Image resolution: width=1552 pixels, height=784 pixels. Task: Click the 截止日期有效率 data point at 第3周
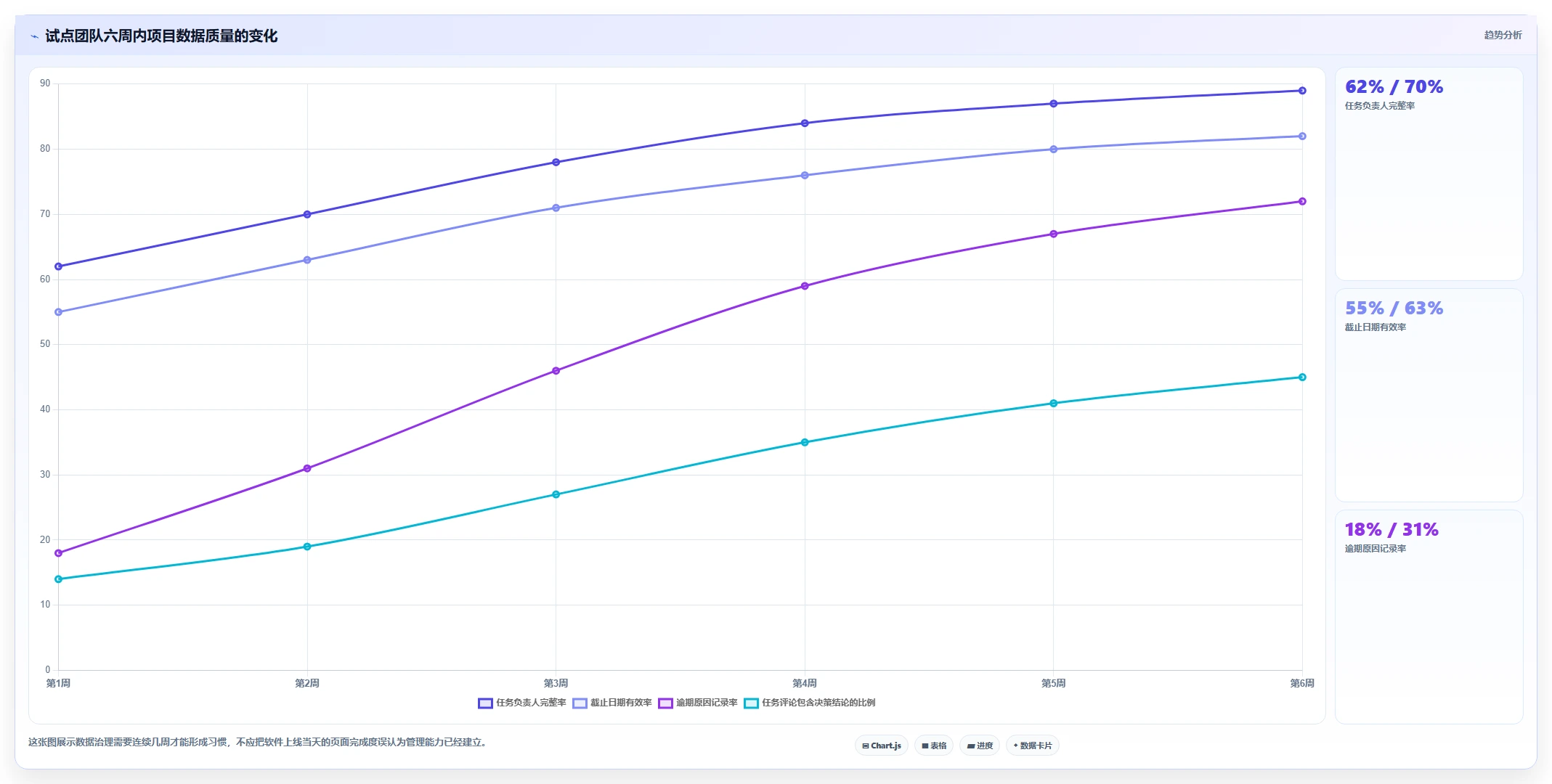[556, 208]
